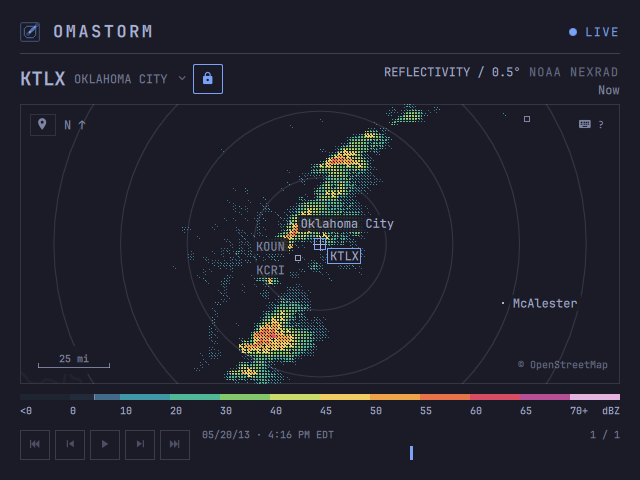Click the McAlester city label
This screenshot has width=640, height=480.
pos(545,303)
